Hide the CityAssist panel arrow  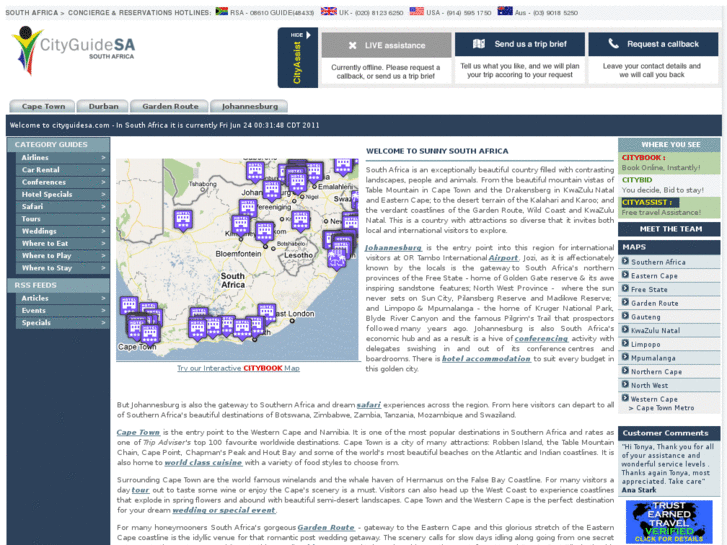(308, 35)
